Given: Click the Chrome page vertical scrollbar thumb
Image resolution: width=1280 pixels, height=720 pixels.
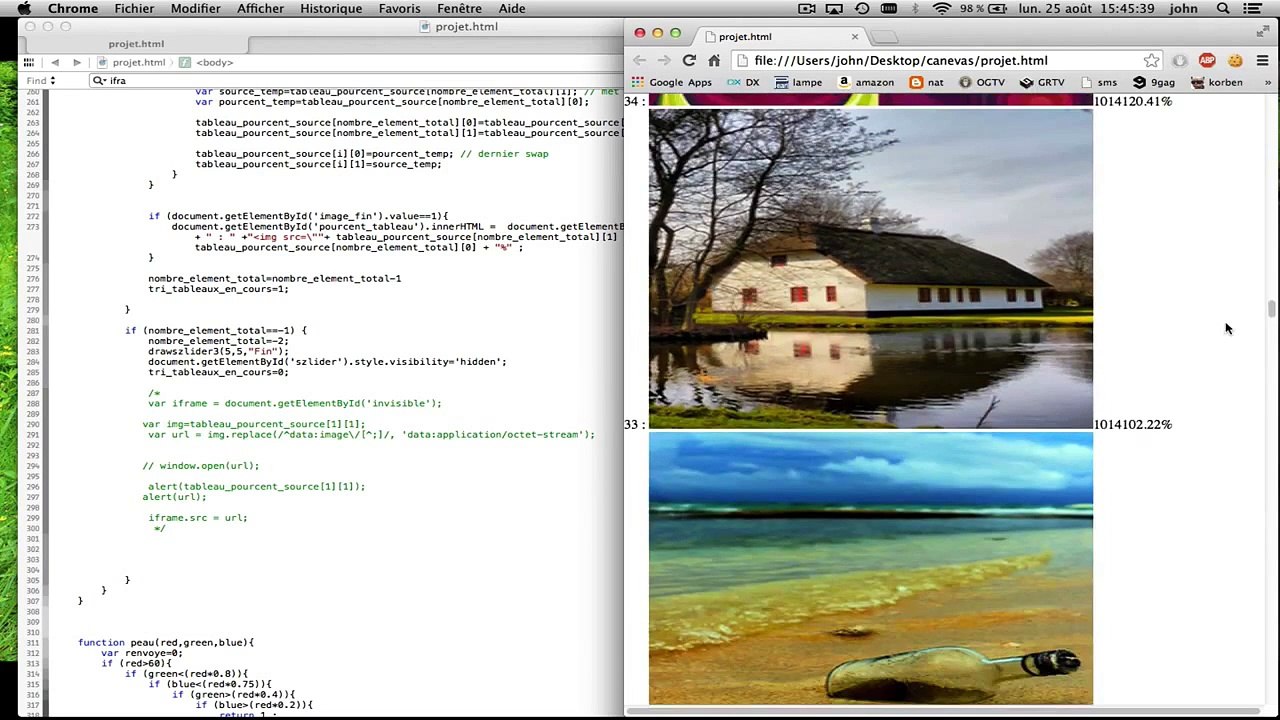Looking at the screenshot, I should (x=1272, y=308).
